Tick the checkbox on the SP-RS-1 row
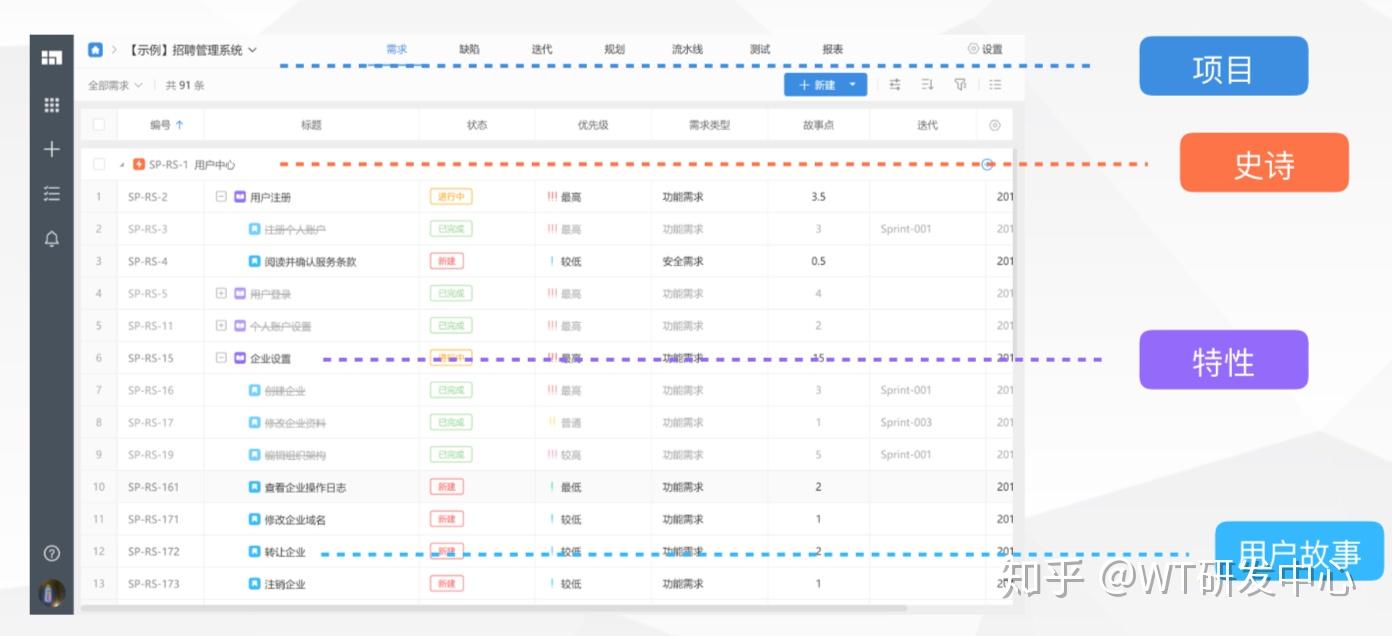1392x636 pixels. tap(98, 164)
